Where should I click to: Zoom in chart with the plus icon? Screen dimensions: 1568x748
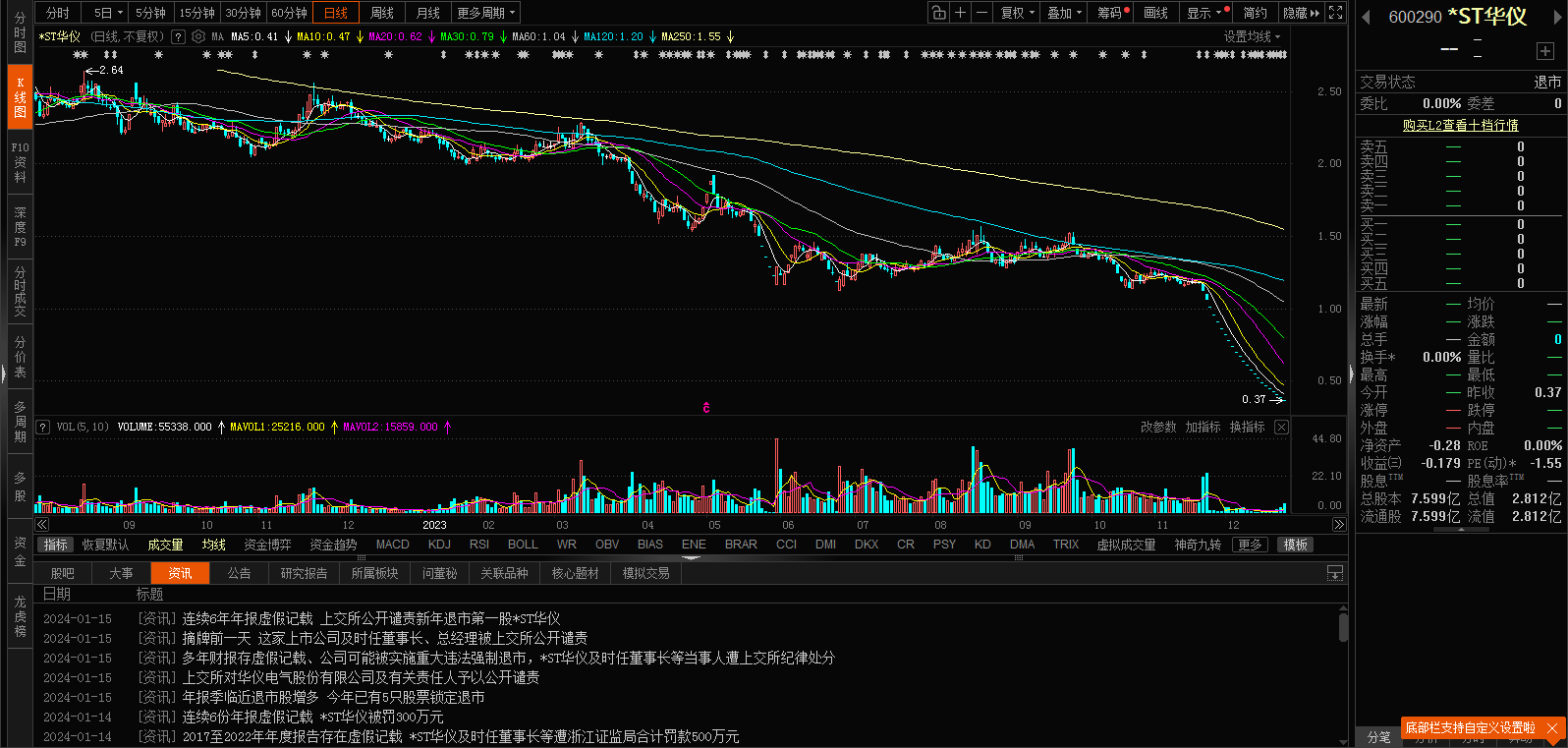(960, 13)
